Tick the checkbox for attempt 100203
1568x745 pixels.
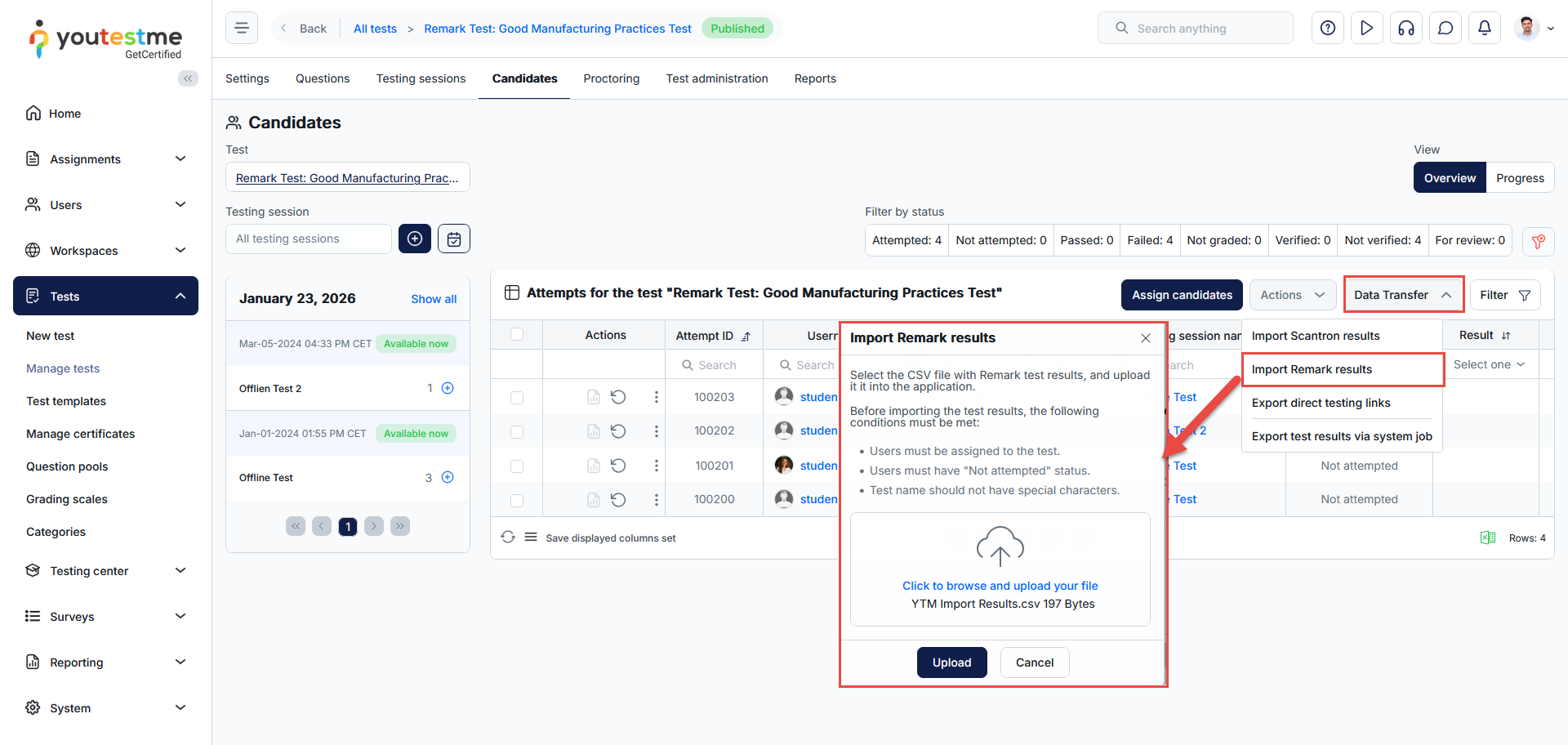point(517,398)
